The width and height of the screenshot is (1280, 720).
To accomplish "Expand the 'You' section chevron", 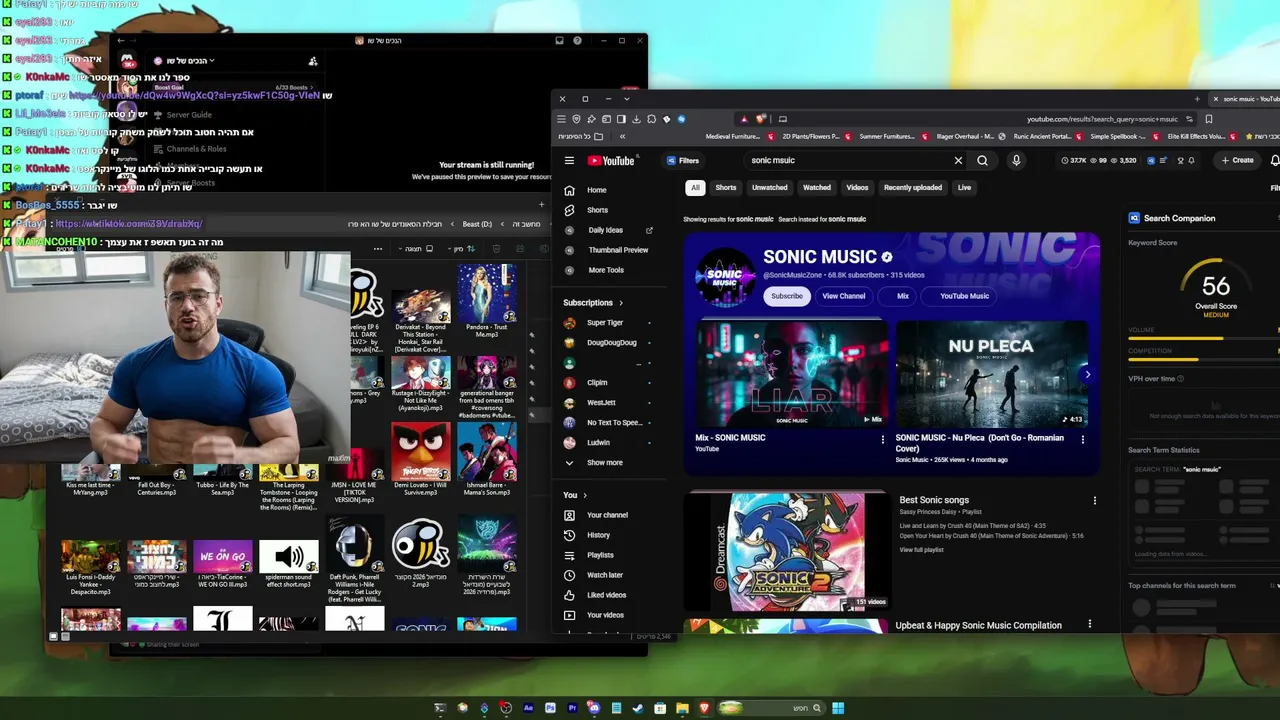I will (x=585, y=495).
